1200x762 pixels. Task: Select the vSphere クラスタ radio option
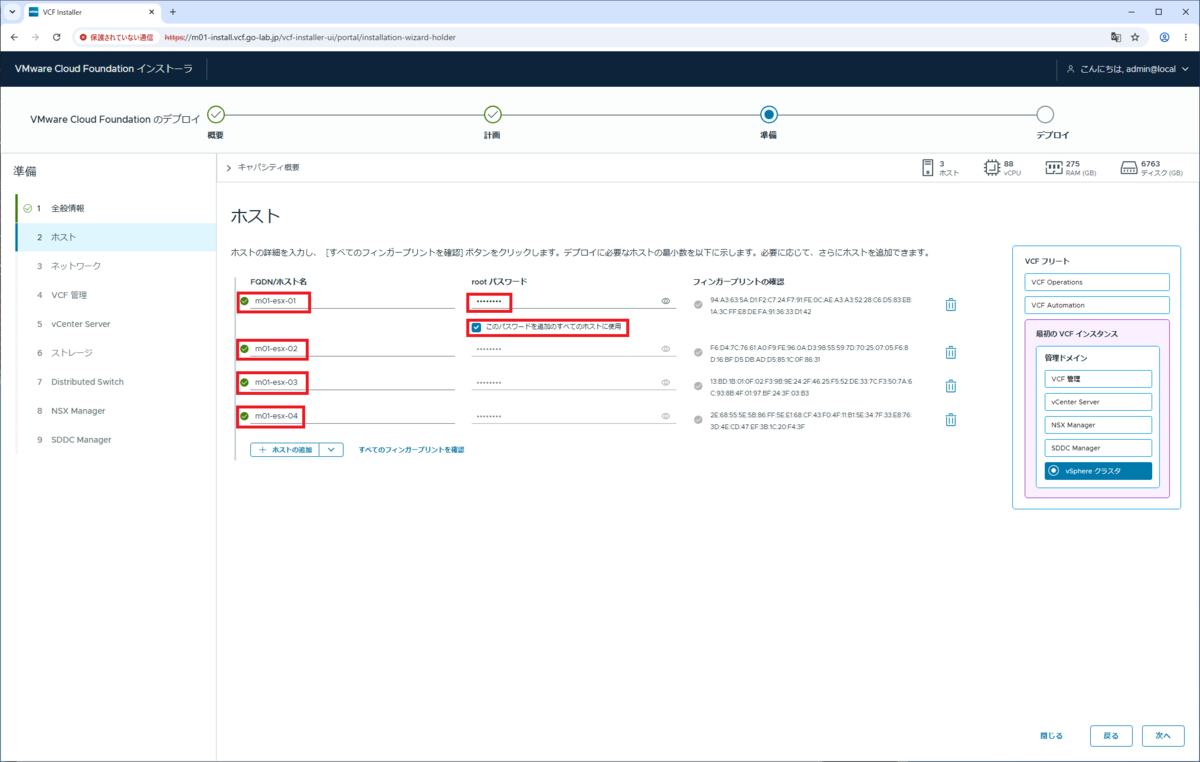tap(1053, 471)
